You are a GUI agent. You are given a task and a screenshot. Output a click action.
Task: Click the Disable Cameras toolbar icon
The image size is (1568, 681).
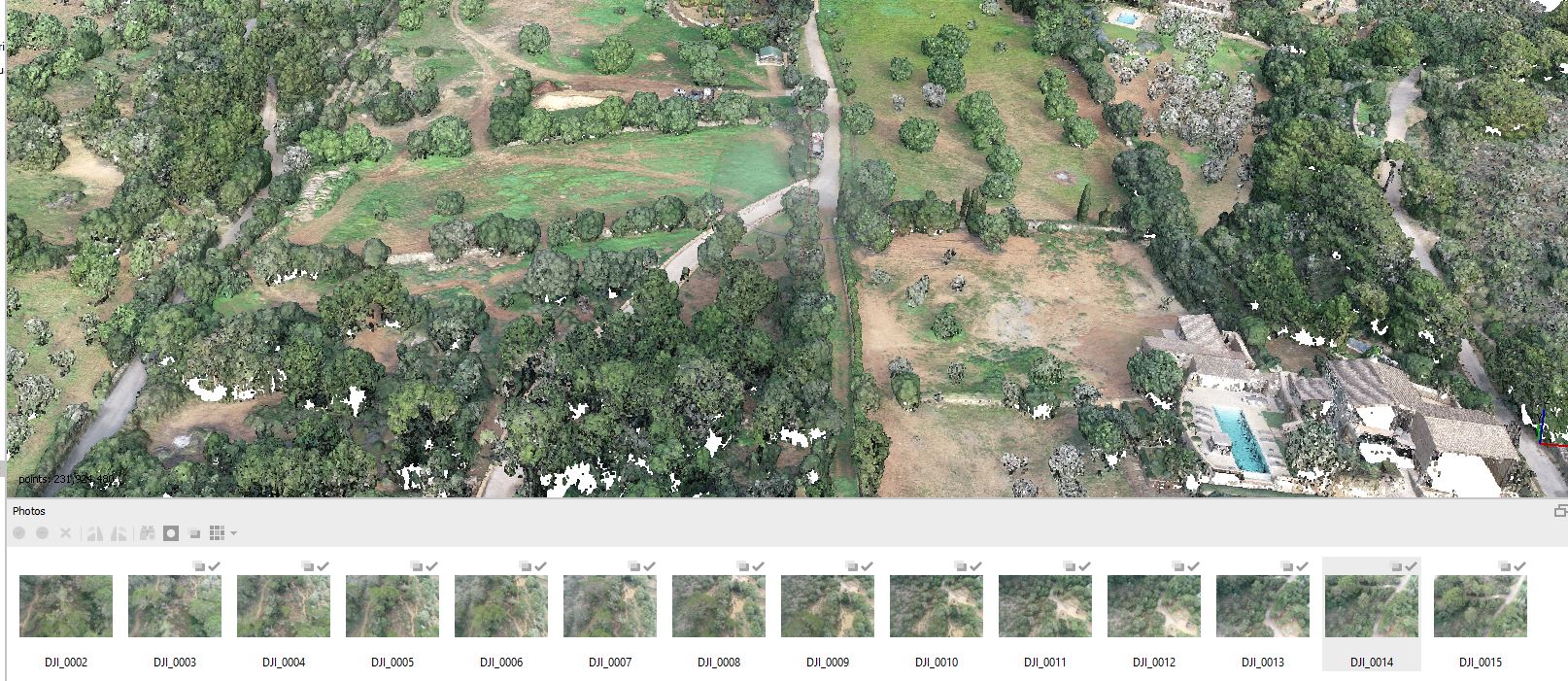point(42,533)
